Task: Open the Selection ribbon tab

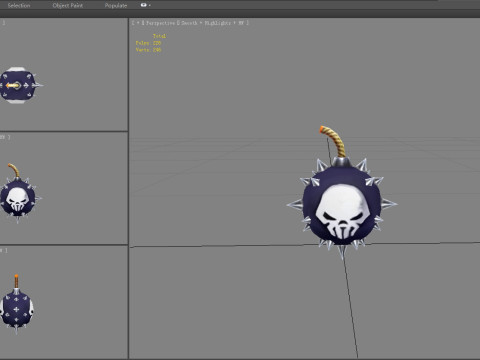Action: pyautogui.click(x=19, y=5)
